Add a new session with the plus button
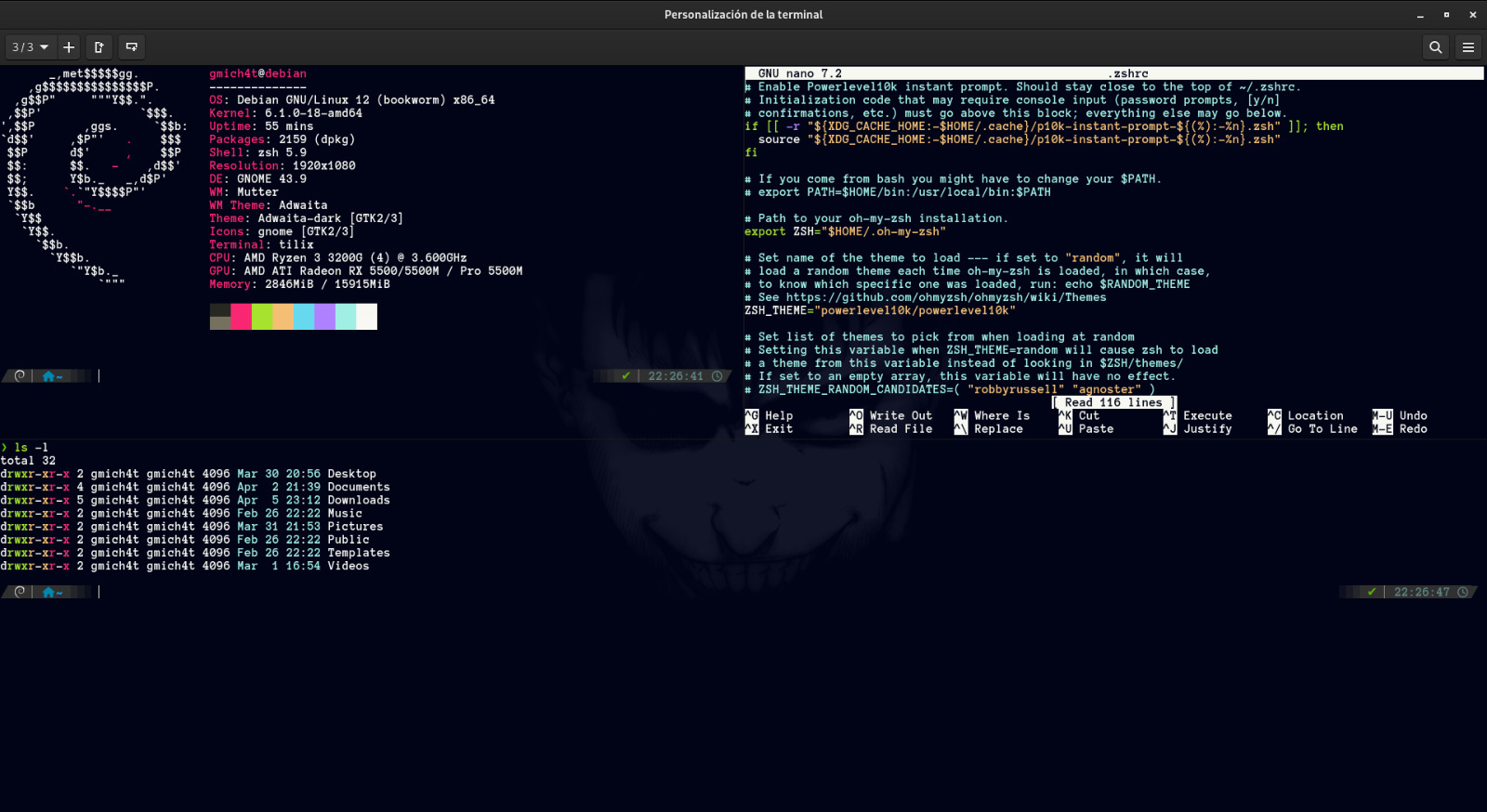This screenshot has height=812, width=1487. tap(69, 46)
